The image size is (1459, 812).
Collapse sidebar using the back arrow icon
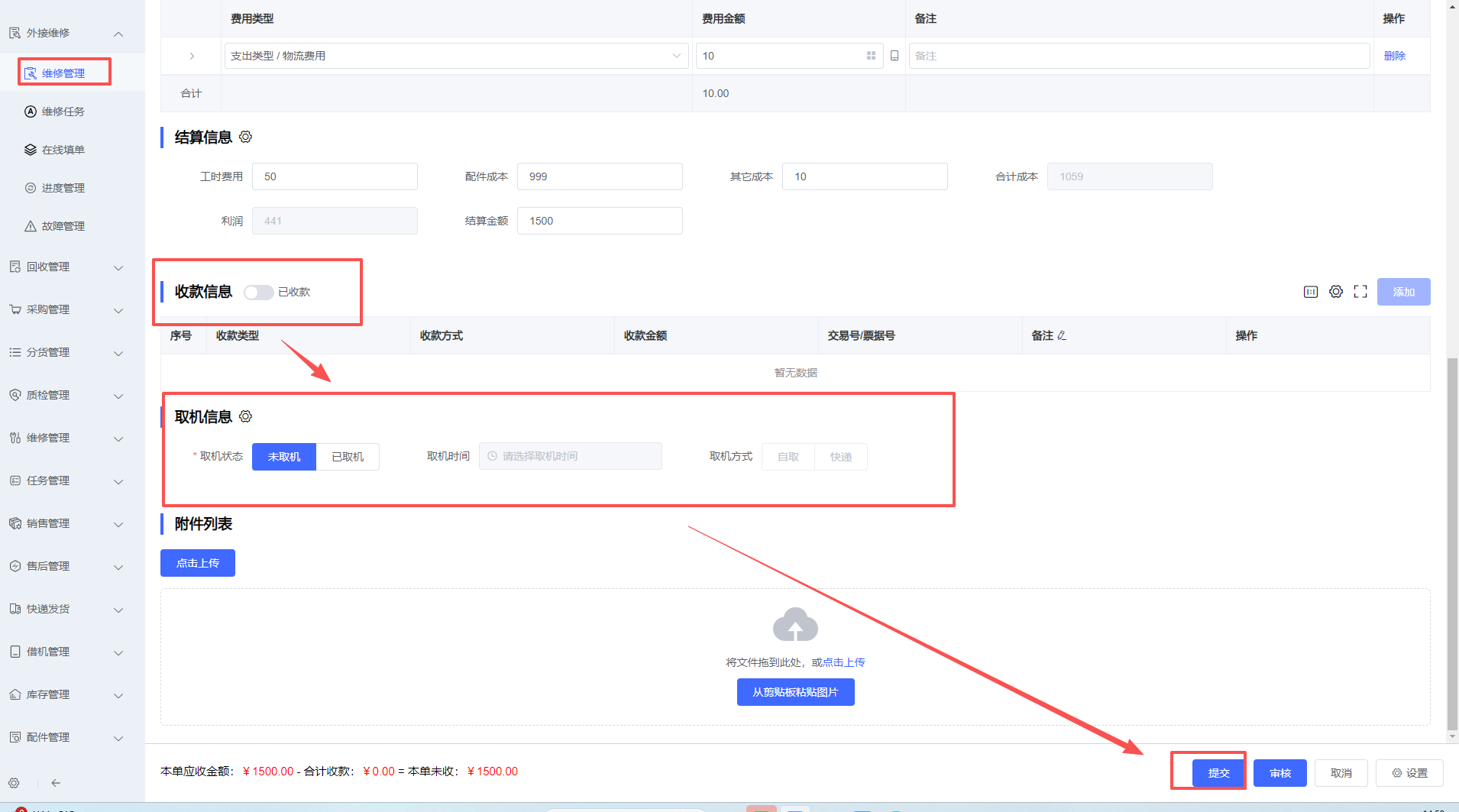tap(56, 783)
